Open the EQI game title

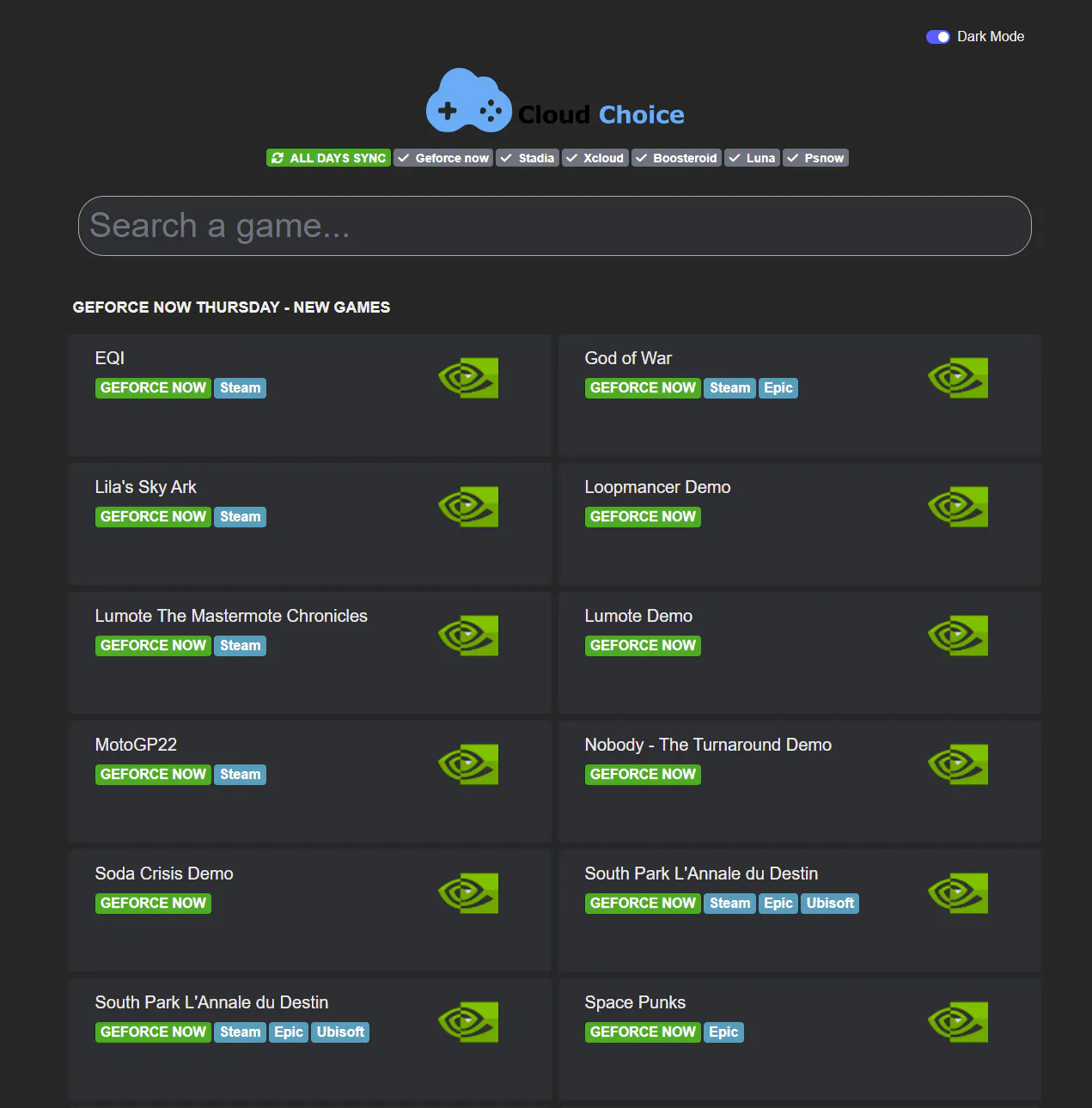point(110,358)
